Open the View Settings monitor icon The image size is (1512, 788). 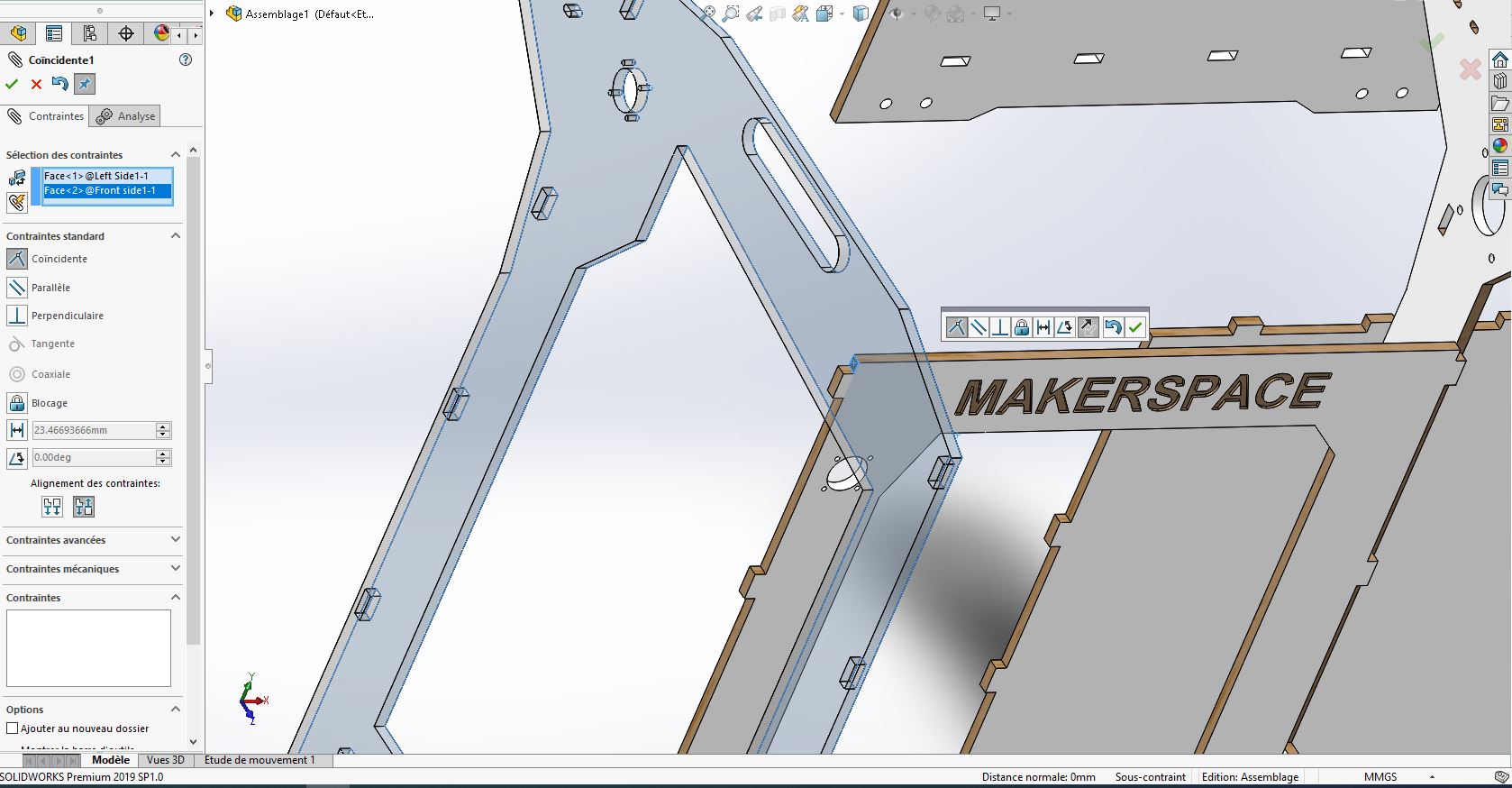[x=992, y=14]
